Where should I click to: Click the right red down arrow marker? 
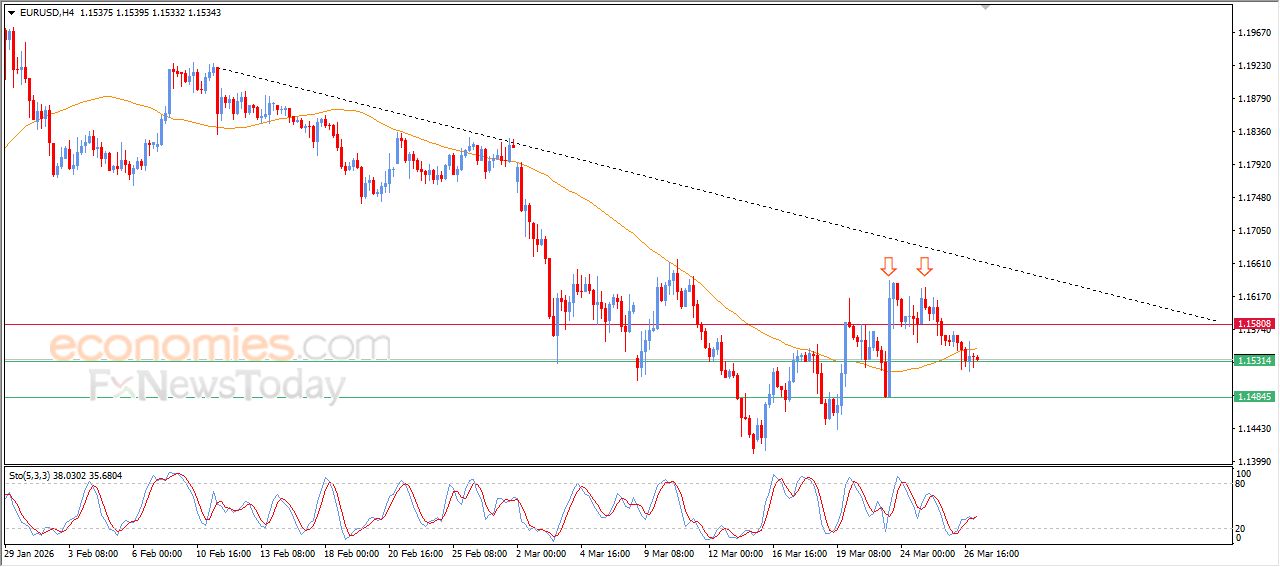(x=925, y=266)
